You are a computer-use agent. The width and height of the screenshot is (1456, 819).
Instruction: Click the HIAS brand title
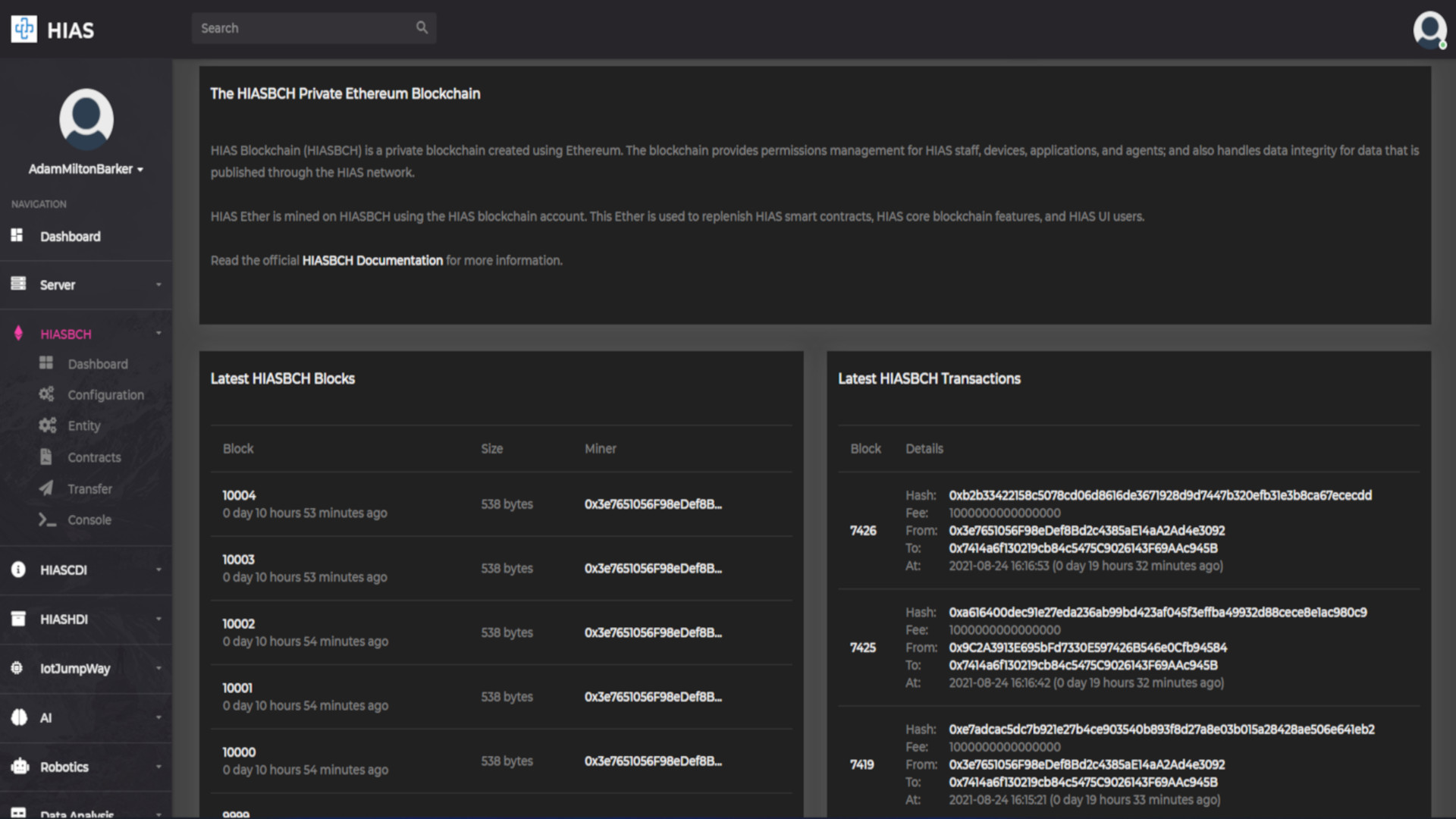tap(71, 30)
